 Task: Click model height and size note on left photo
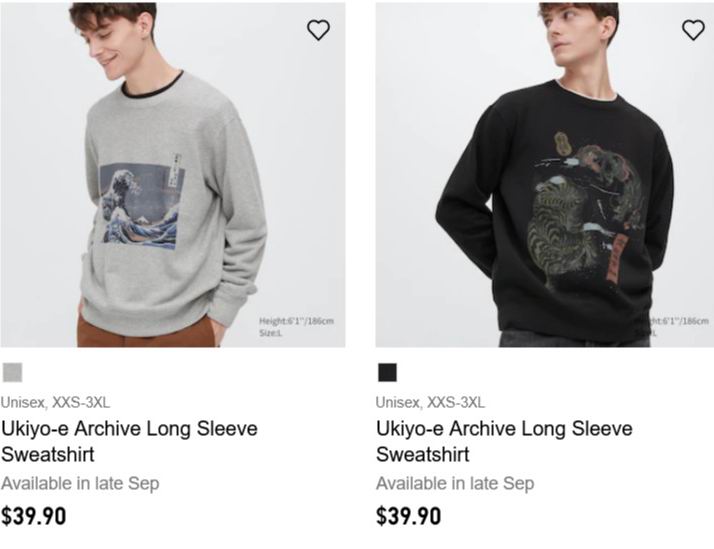[296, 327]
